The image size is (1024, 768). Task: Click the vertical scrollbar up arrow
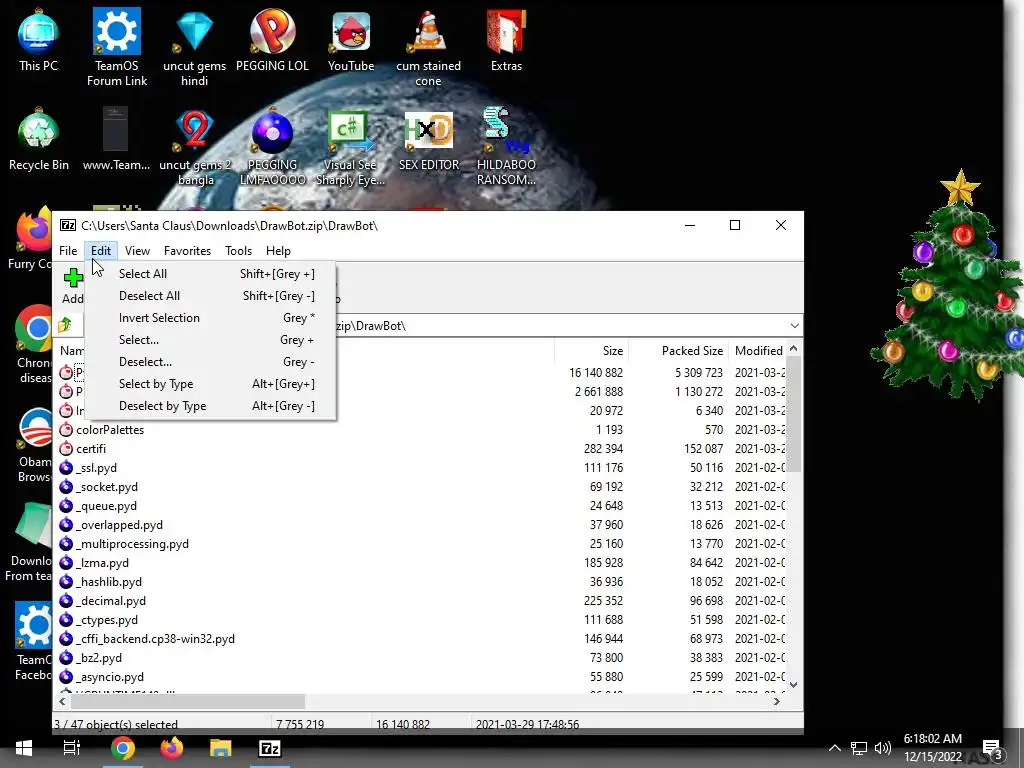(x=793, y=349)
